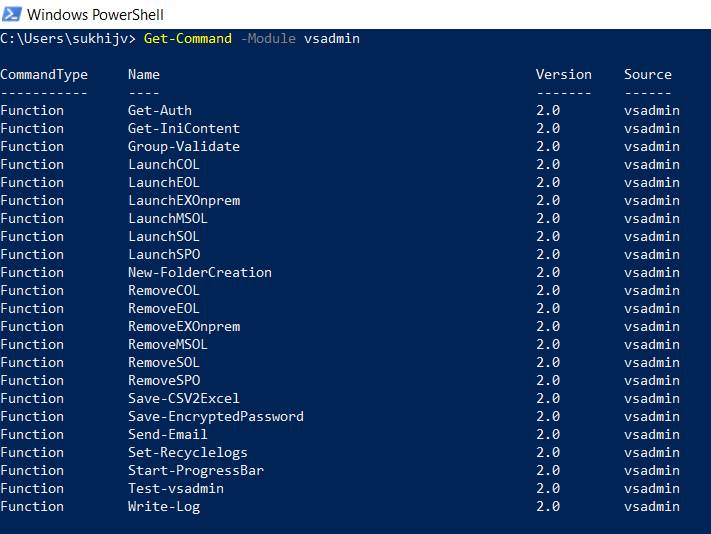This screenshot has height=534, width=711.
Task: Click the Windows PowerShell window title text
Action: 95,15
